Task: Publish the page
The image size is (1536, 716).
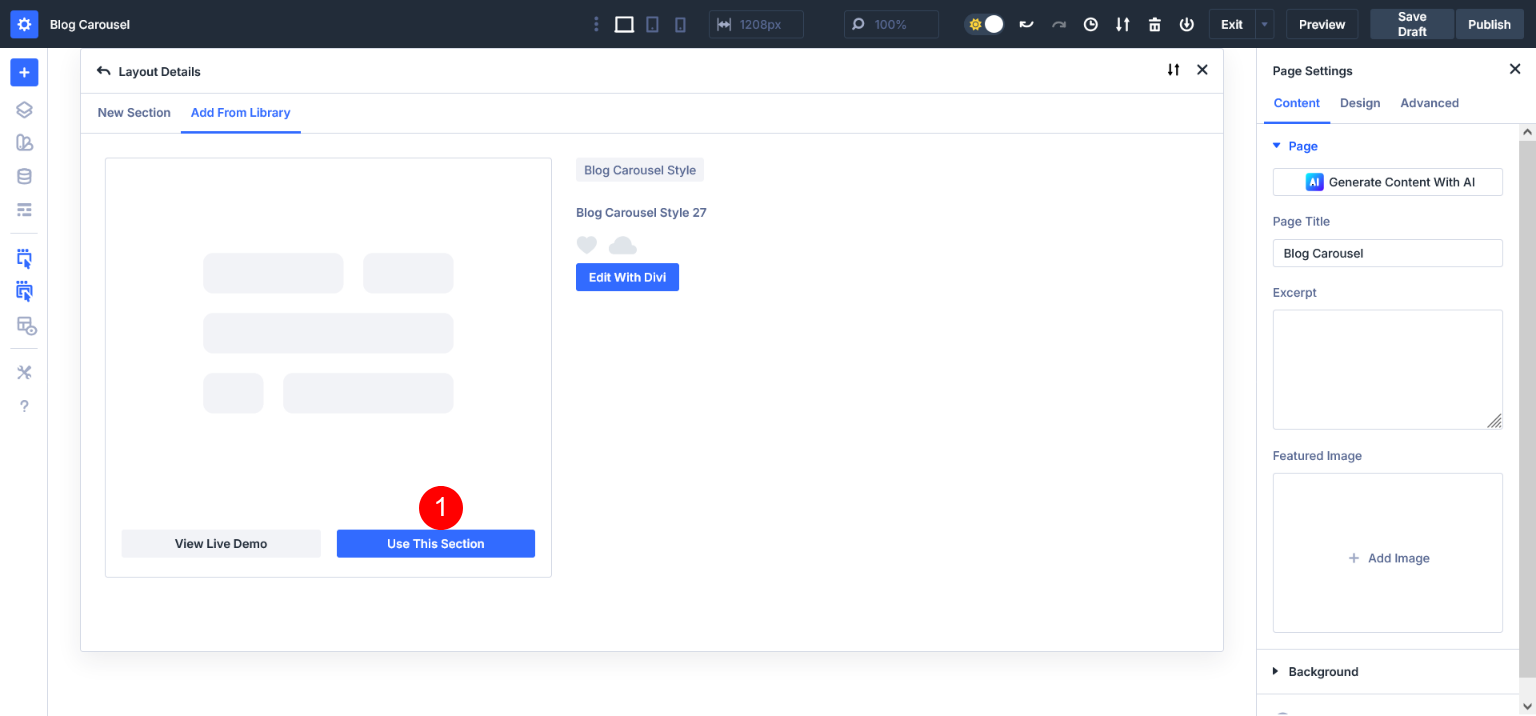Action: pos(1489,24)
